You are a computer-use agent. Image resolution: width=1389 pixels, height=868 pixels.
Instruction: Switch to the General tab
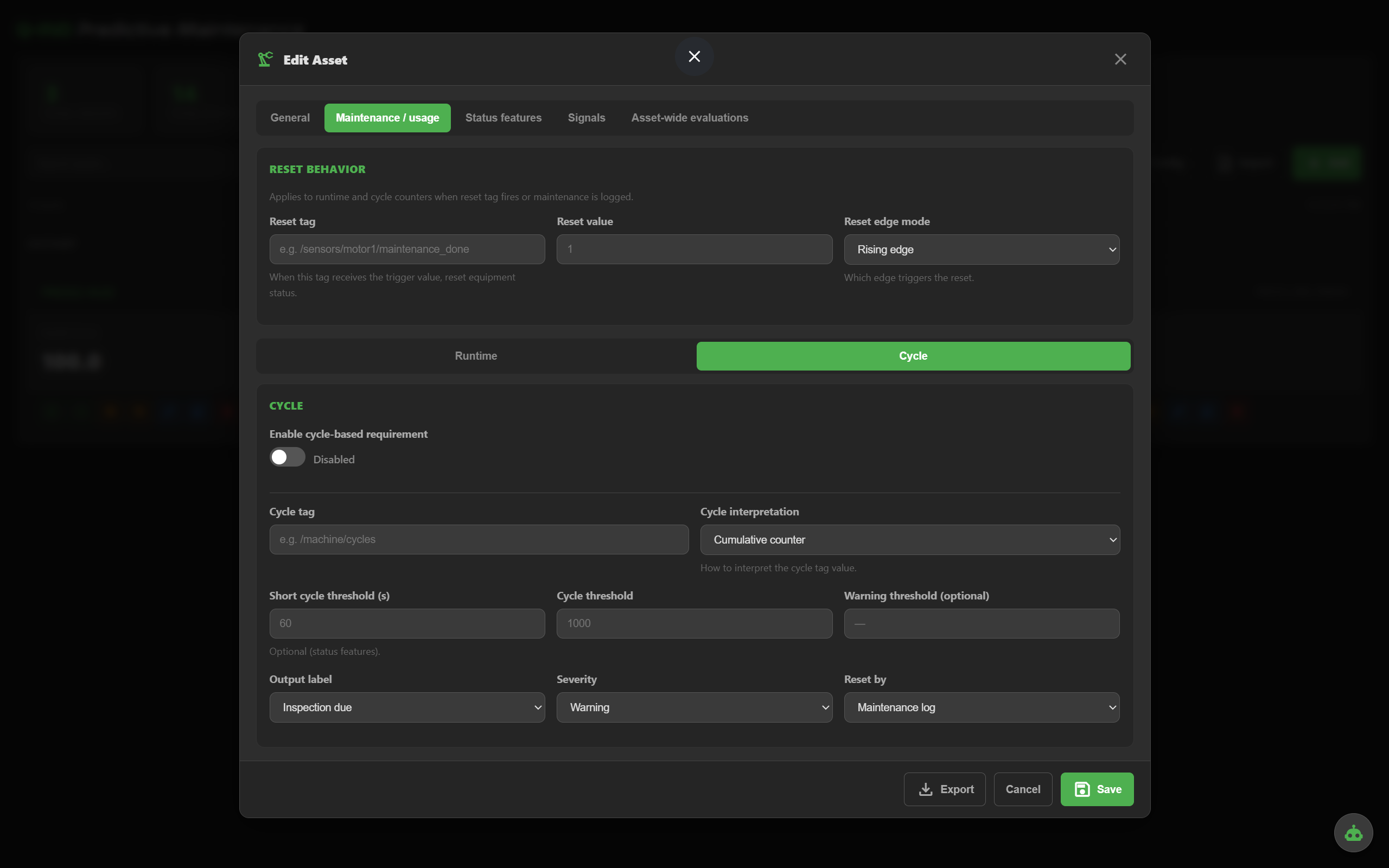(x=290, y=118)
